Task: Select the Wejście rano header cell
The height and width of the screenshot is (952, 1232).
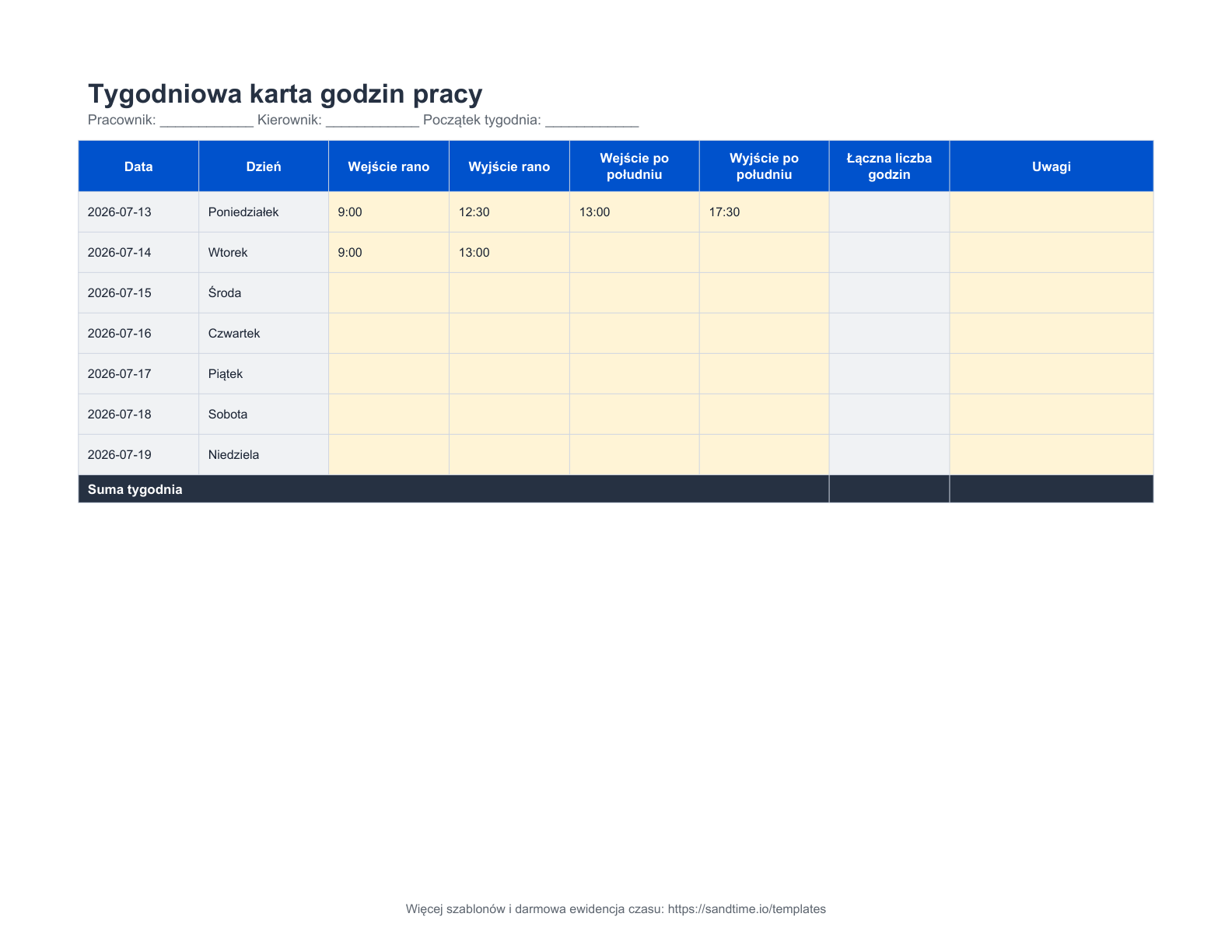Action: 389,166
